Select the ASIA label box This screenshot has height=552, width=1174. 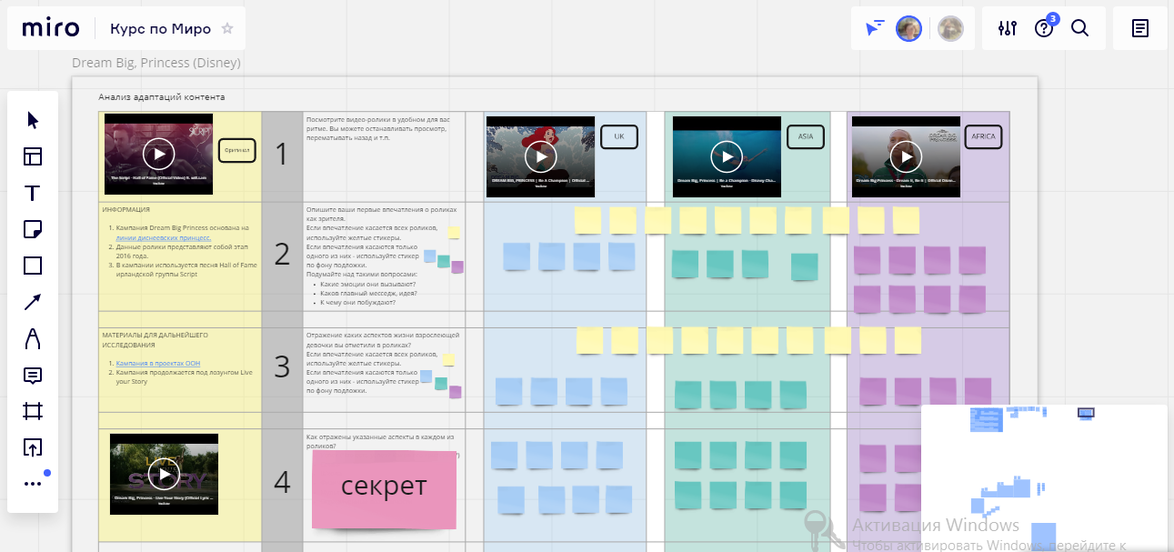pyautogui.click(x=806, y=137)
